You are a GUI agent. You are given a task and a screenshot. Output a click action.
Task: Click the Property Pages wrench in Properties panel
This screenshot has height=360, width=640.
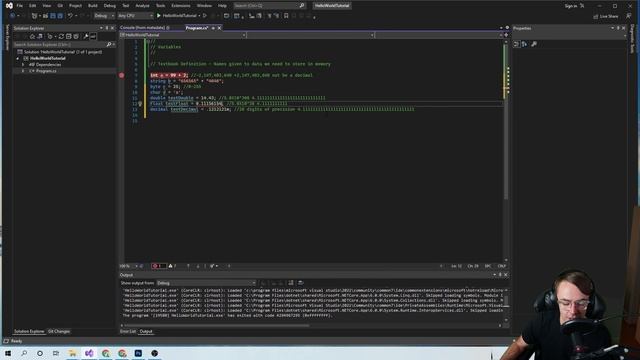pos(534,44)
